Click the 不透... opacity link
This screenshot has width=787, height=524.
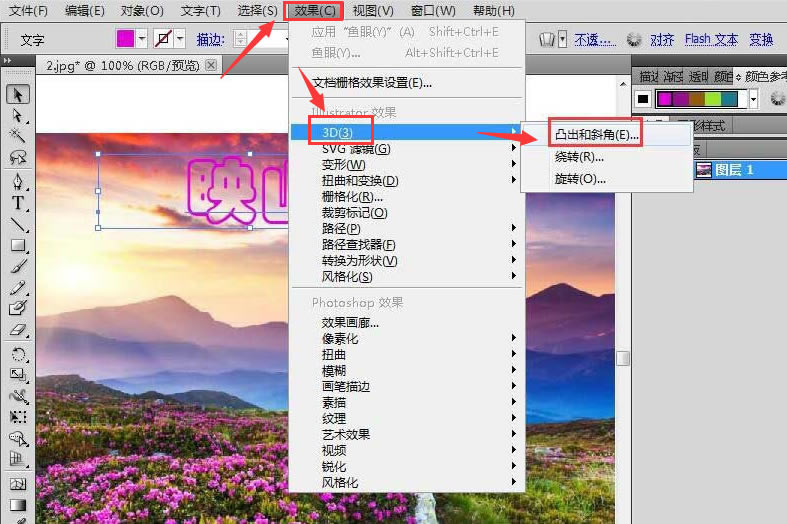click(x=595, y=39)
